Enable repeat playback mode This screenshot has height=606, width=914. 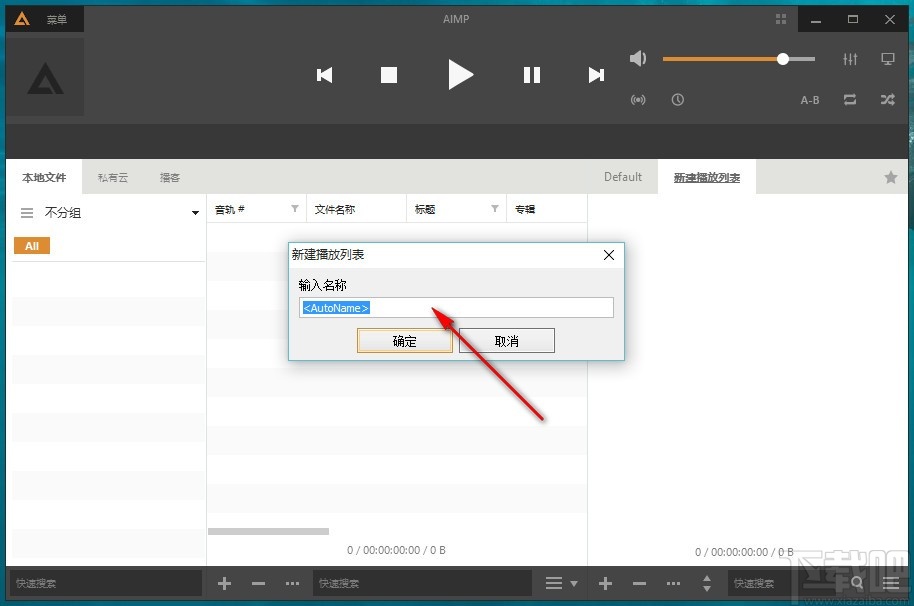point(850,100)
